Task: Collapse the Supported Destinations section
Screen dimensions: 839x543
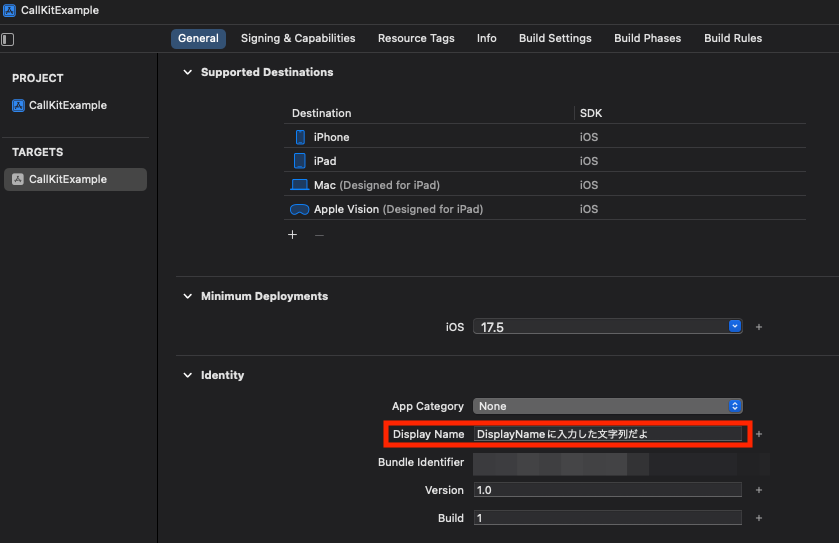Action: 187,72
